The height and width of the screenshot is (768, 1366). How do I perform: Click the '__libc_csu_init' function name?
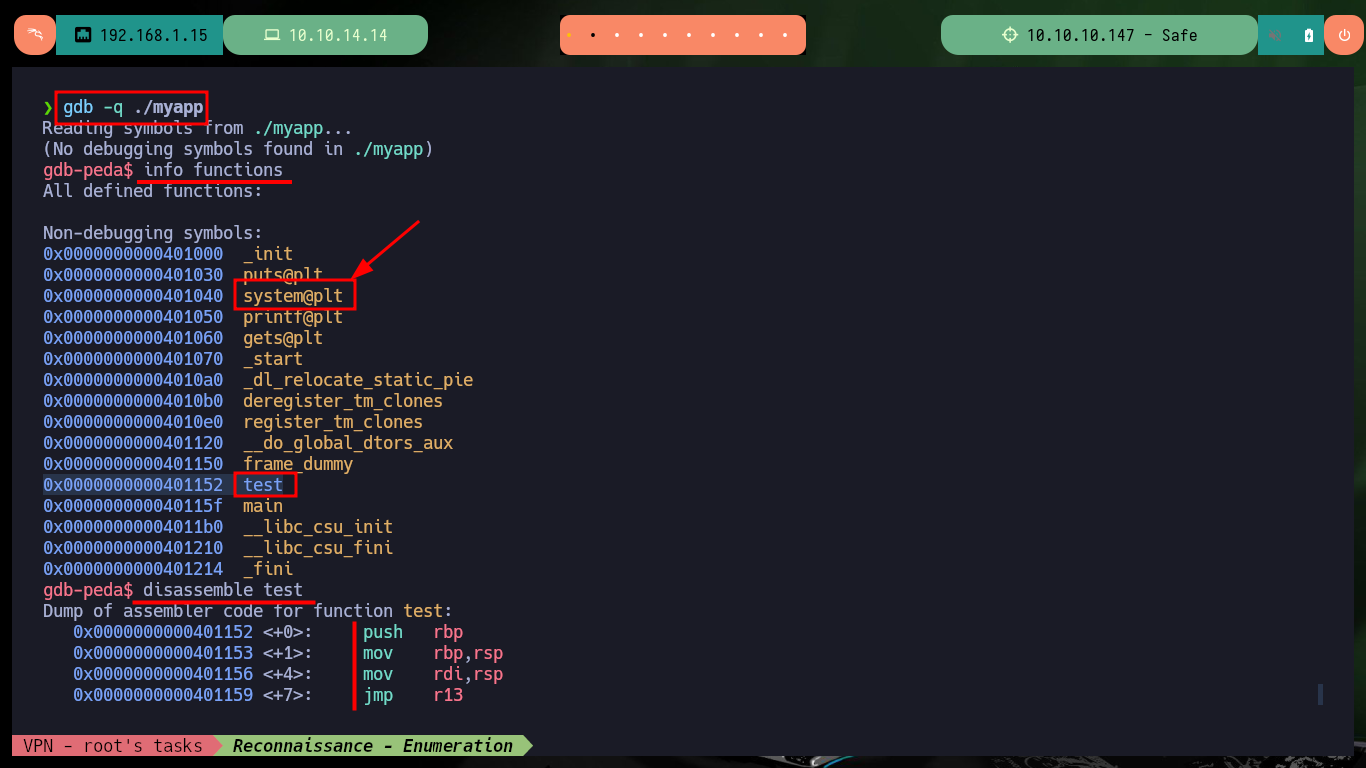pos(318,527)
